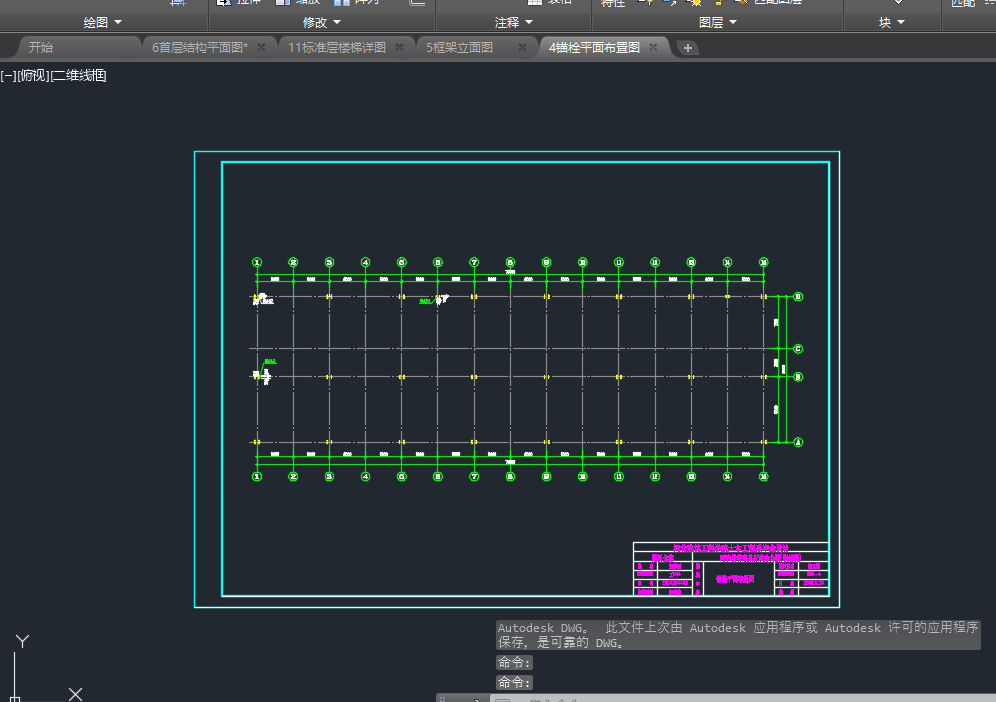996x702 pixels.
Task: Open a new drawing tab with plus button
Action: tap(687, 48)
